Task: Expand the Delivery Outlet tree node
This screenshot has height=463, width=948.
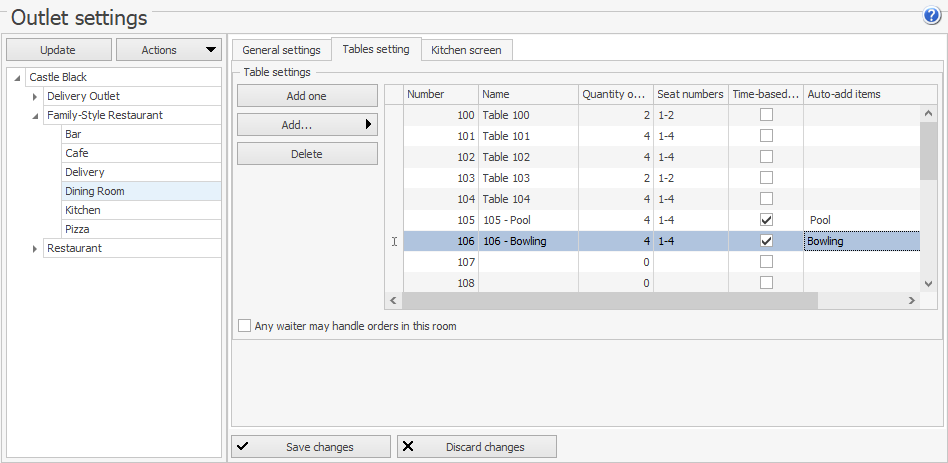Action: point(35,97)
